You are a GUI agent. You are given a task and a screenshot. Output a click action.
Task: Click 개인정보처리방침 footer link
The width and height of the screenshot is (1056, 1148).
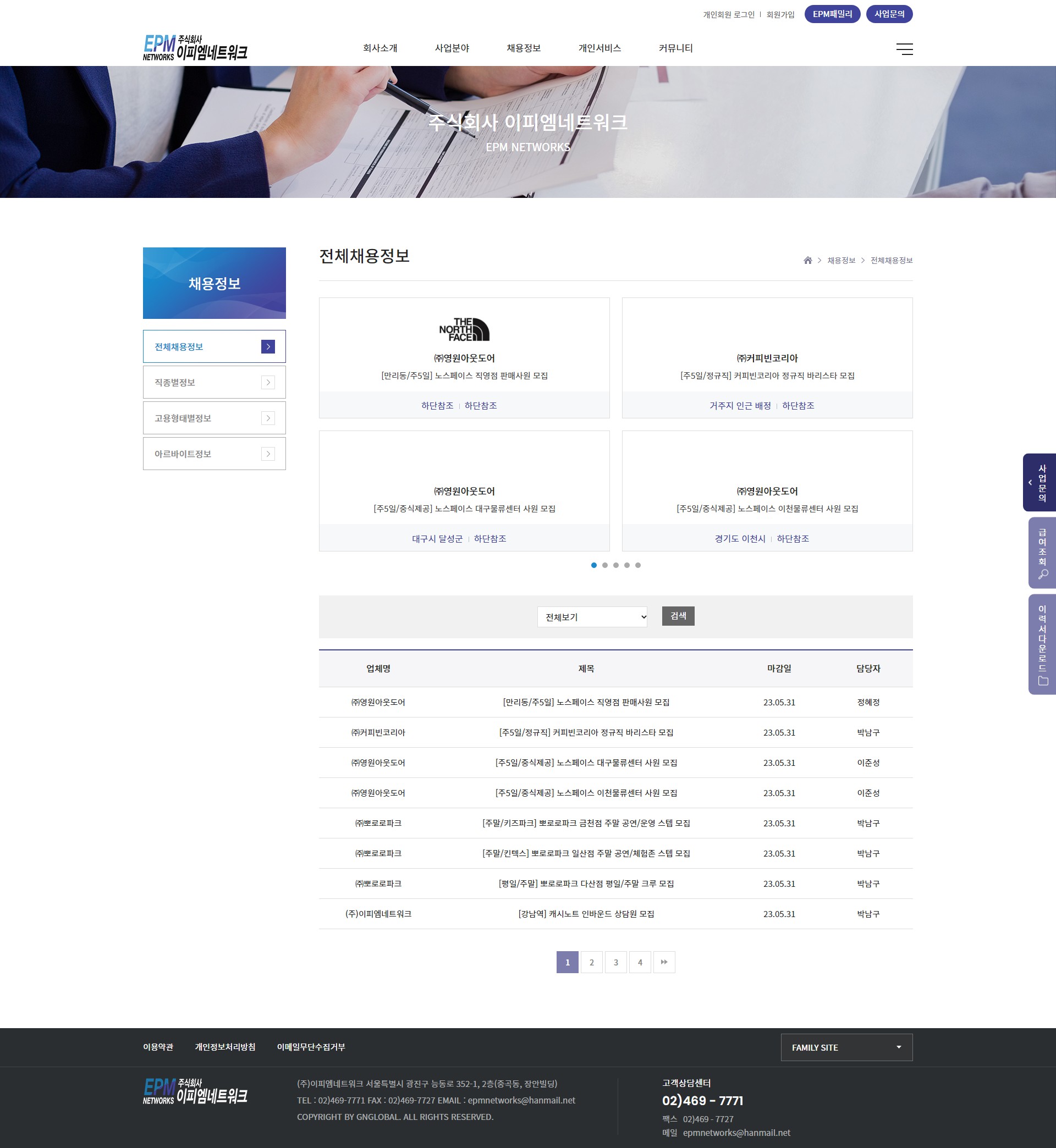(225, 1047)
